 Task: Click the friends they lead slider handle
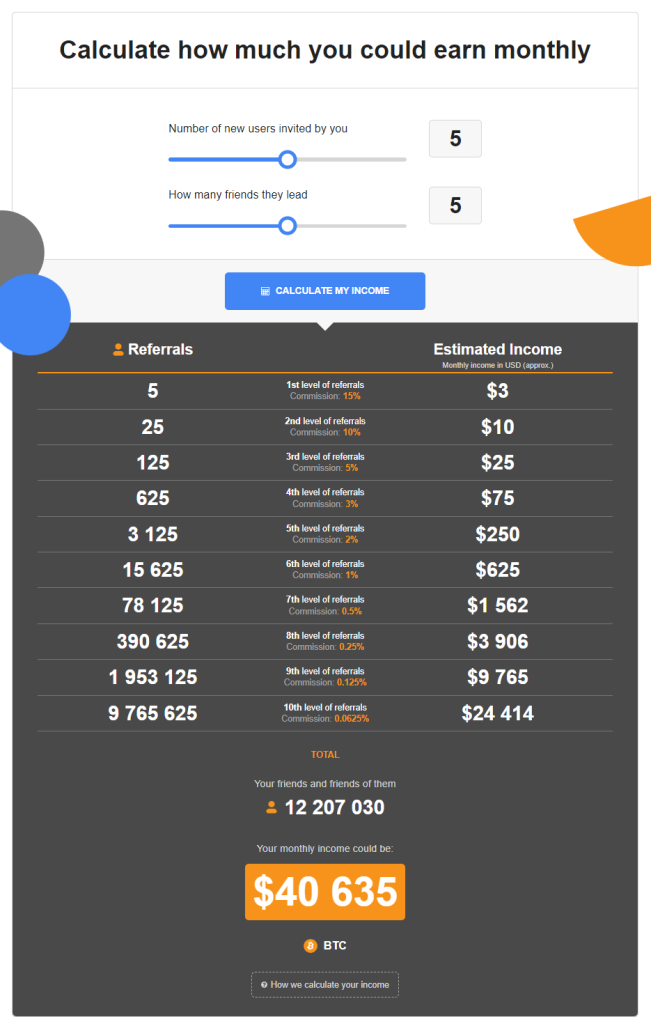pyautogui.click(x=287, y=226)
